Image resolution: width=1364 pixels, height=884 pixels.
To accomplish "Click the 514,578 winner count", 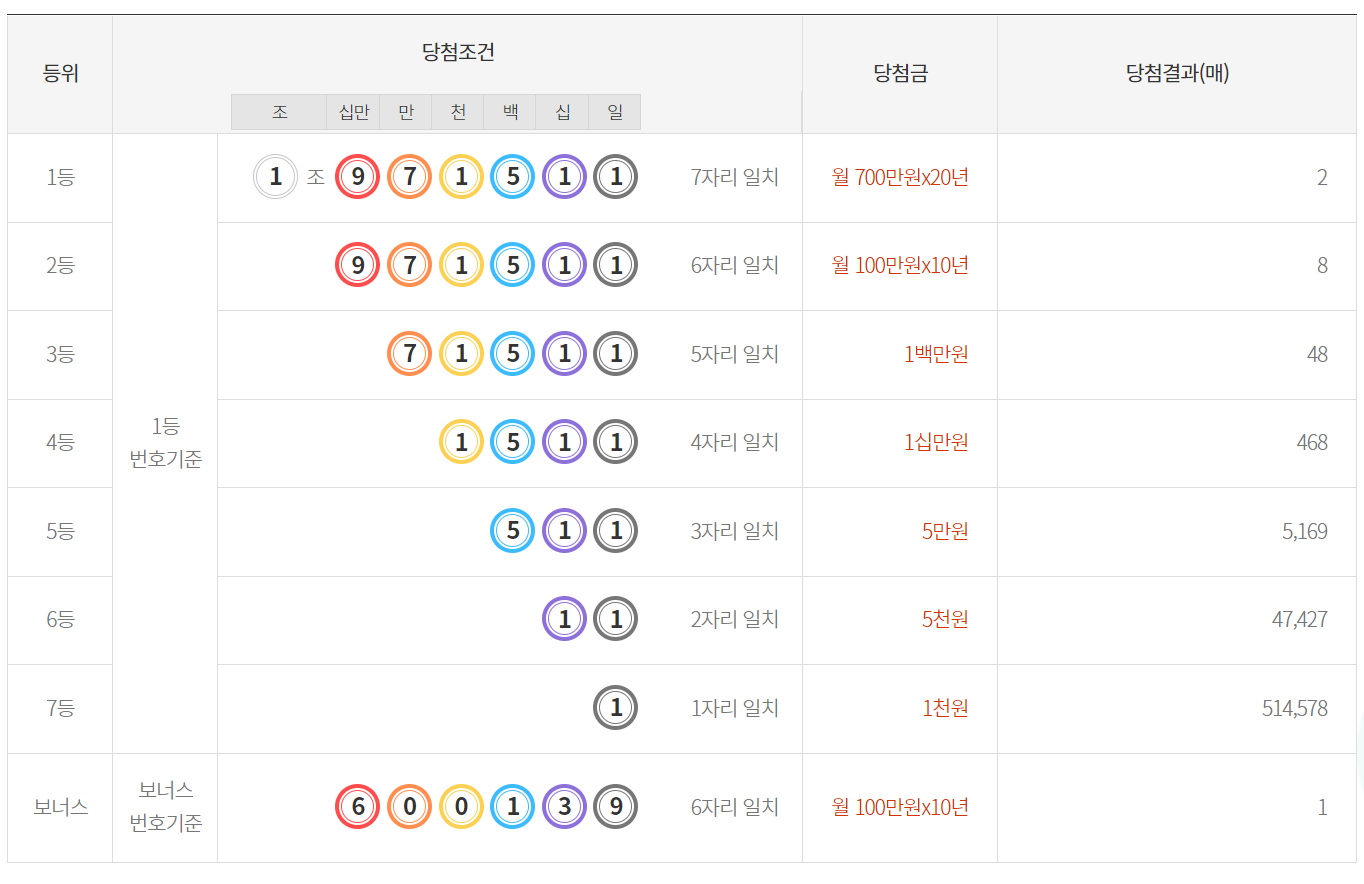I will point(1295,709).
